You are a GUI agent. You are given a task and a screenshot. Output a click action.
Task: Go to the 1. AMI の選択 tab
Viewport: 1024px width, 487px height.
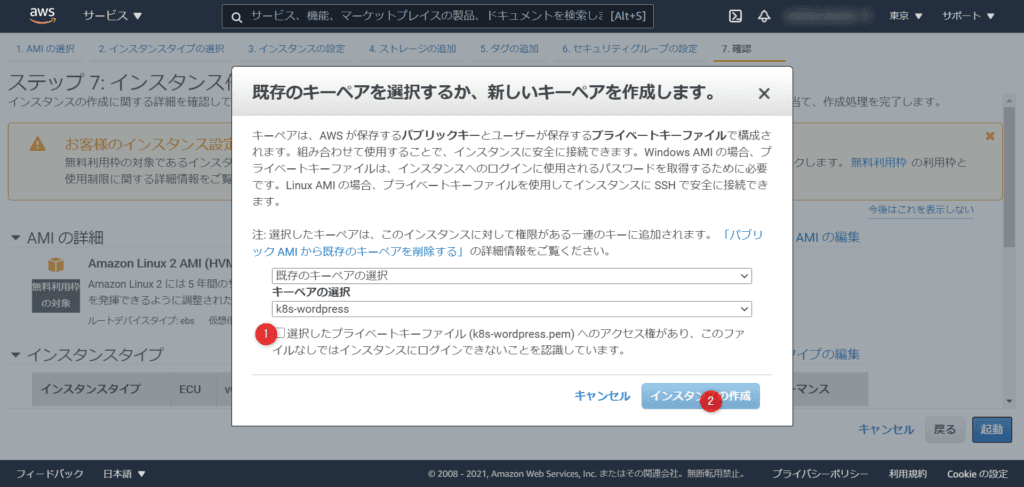click(x=46, y=48)
